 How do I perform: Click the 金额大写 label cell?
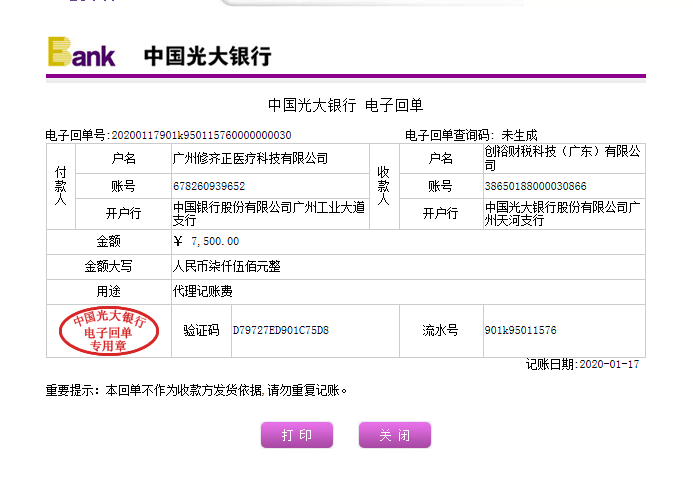click(109, 266)
